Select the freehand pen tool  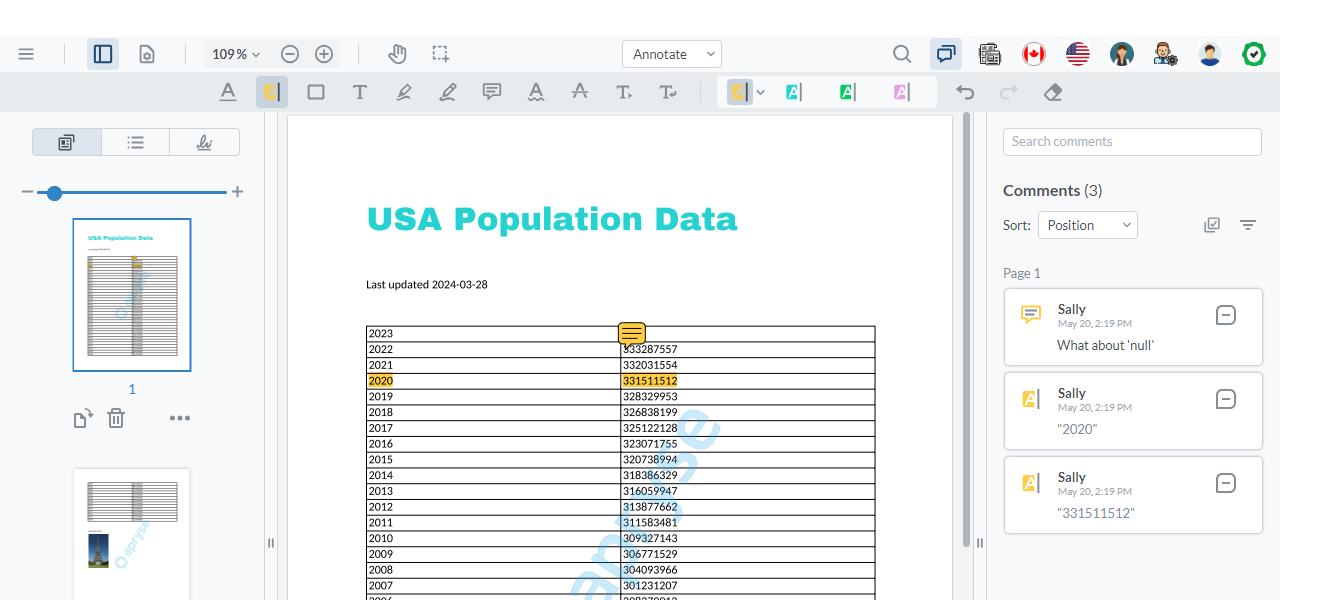point(448,92)
